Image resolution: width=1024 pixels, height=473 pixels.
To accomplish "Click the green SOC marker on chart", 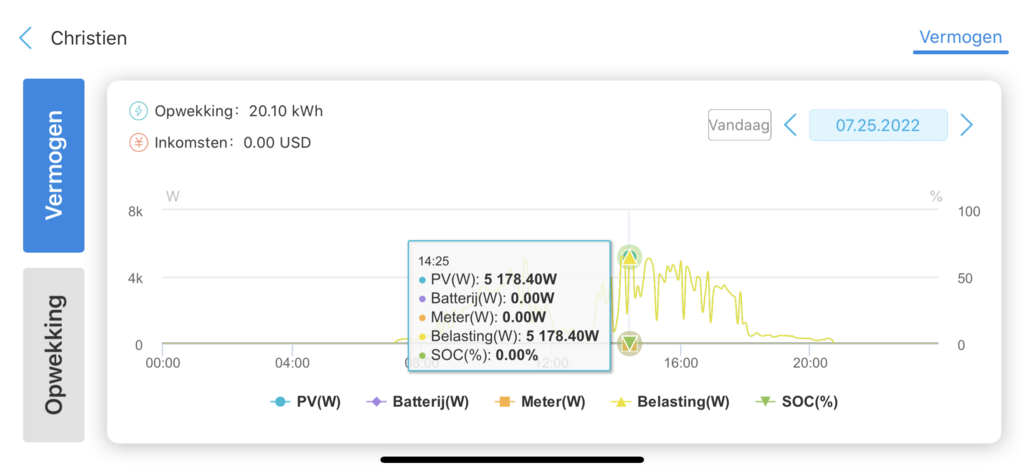I will pyautogui.click(x=629, y=343).
